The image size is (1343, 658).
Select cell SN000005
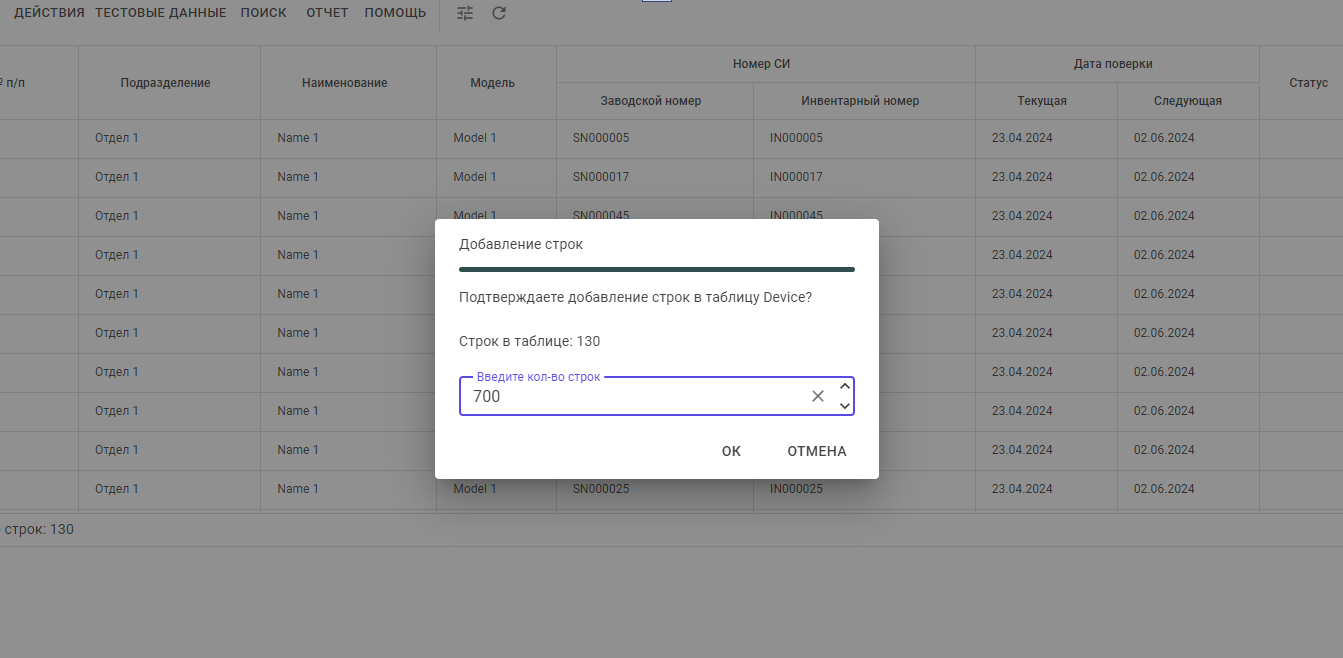600,138
